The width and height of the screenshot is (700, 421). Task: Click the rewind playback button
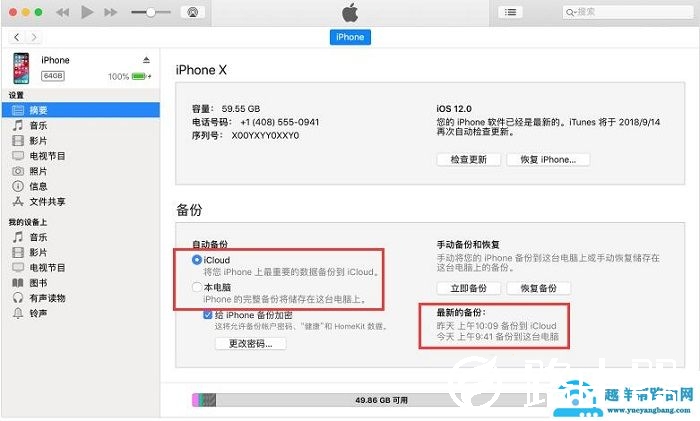pos(62,13)
